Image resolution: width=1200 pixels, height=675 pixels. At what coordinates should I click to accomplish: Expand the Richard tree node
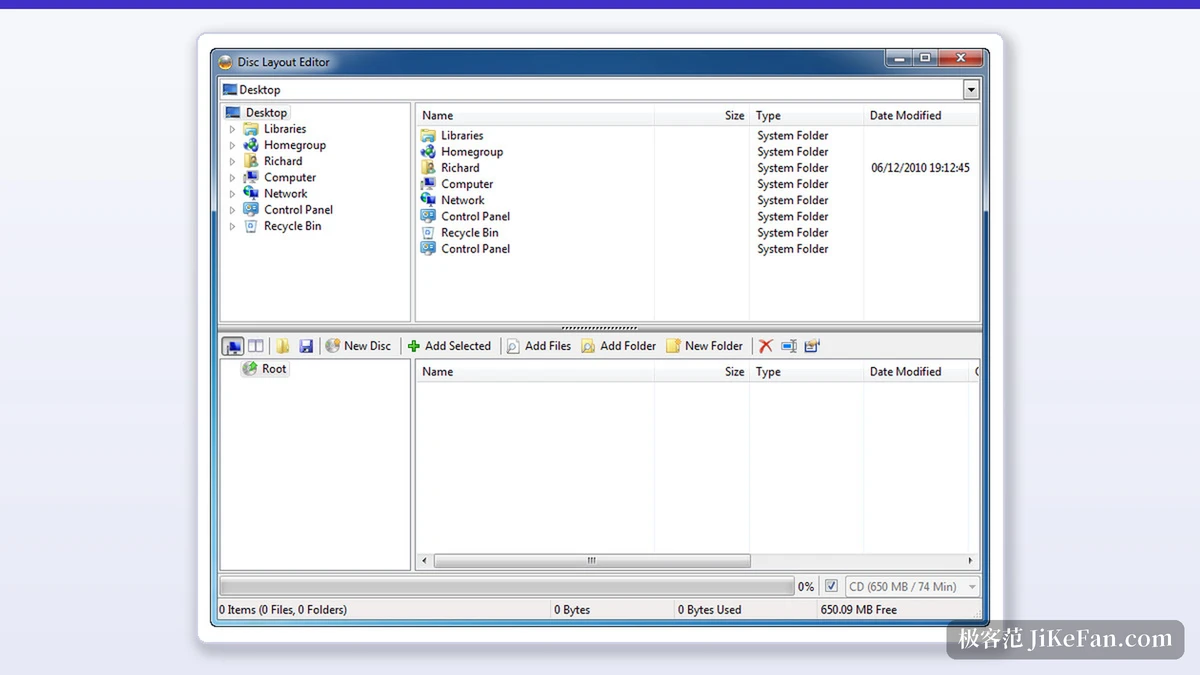(232, 161)
